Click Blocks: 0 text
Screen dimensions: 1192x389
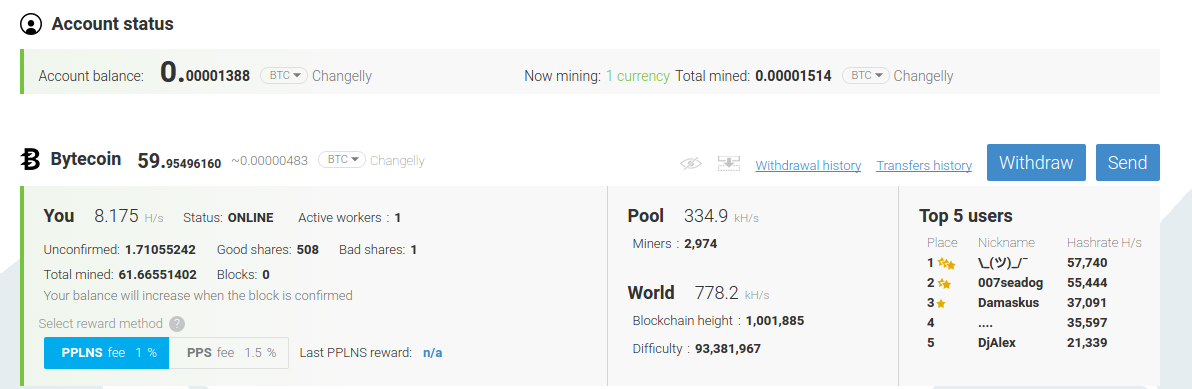coord(243,274)
